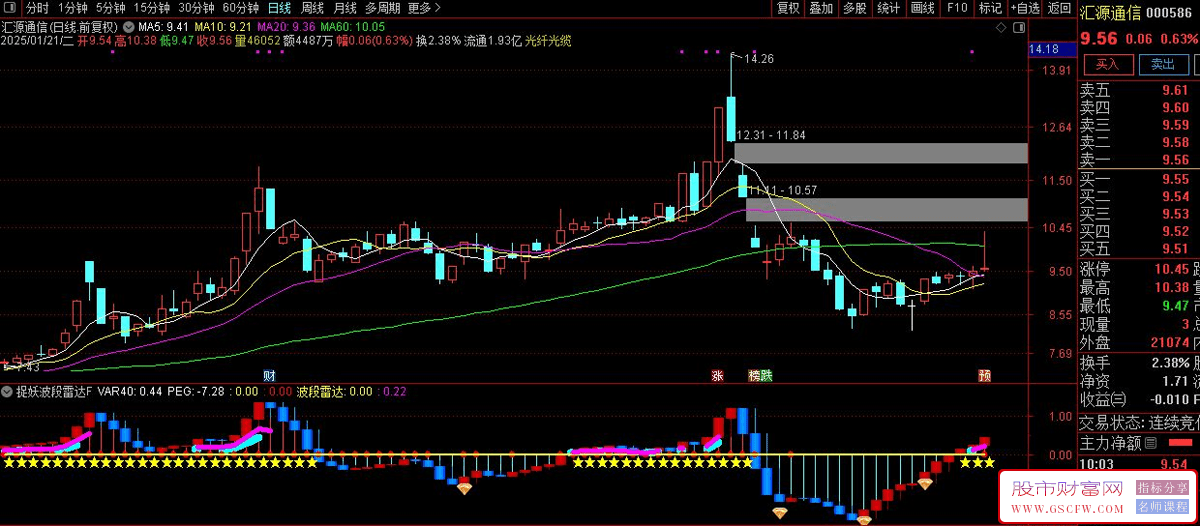Switch to 日线 daily chart
1200x526 pixels.
tap(279, 8)
